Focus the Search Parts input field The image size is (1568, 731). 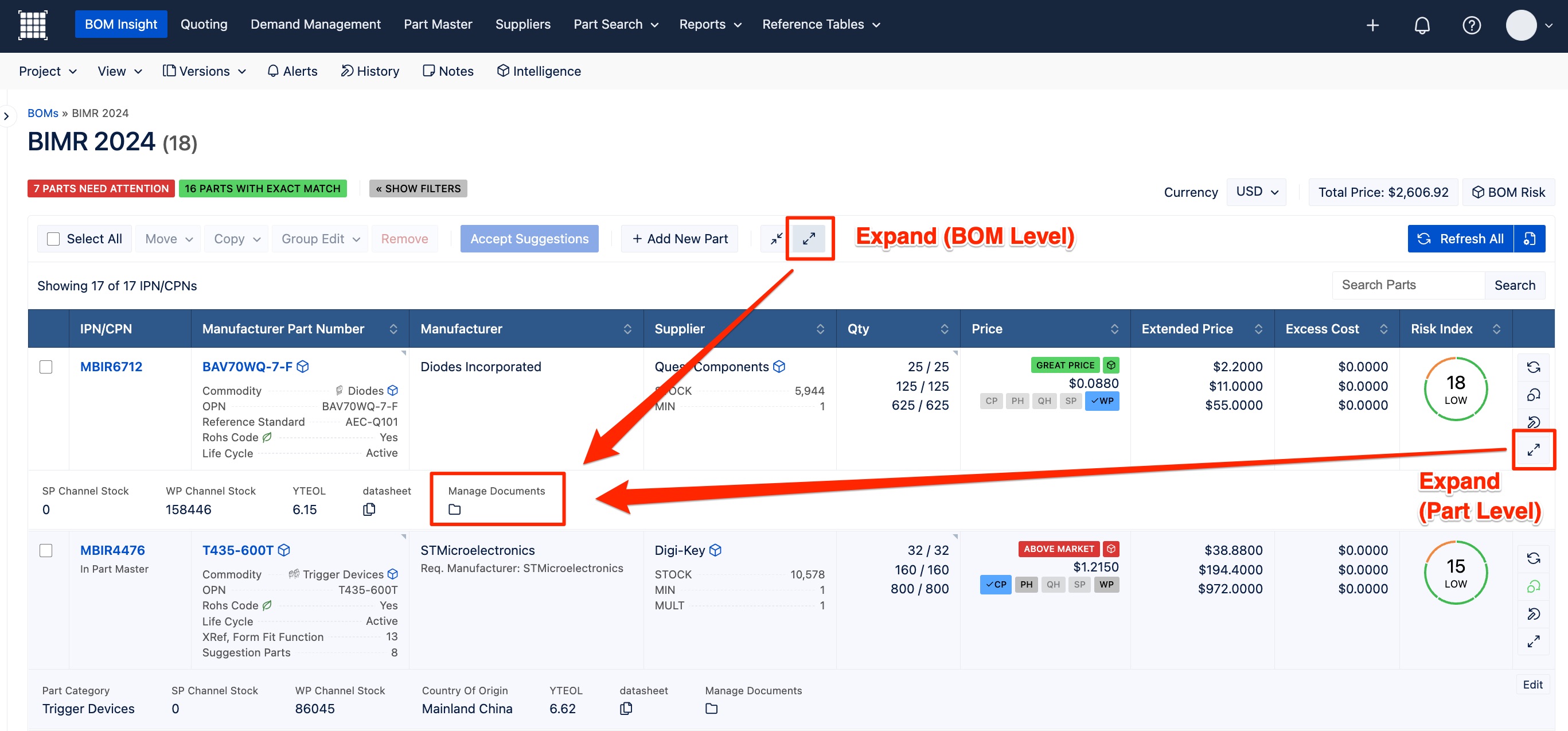pos(1409,285)
